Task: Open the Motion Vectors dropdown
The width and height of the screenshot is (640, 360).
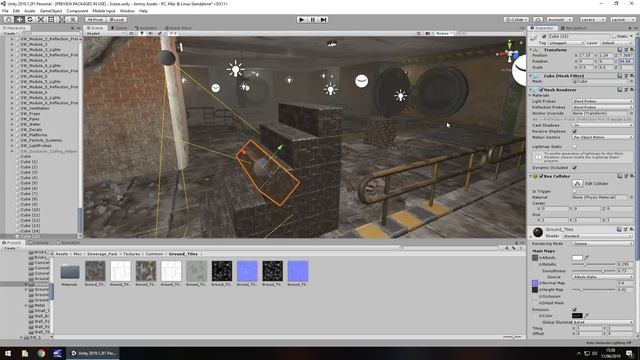Action: (602, 137)
